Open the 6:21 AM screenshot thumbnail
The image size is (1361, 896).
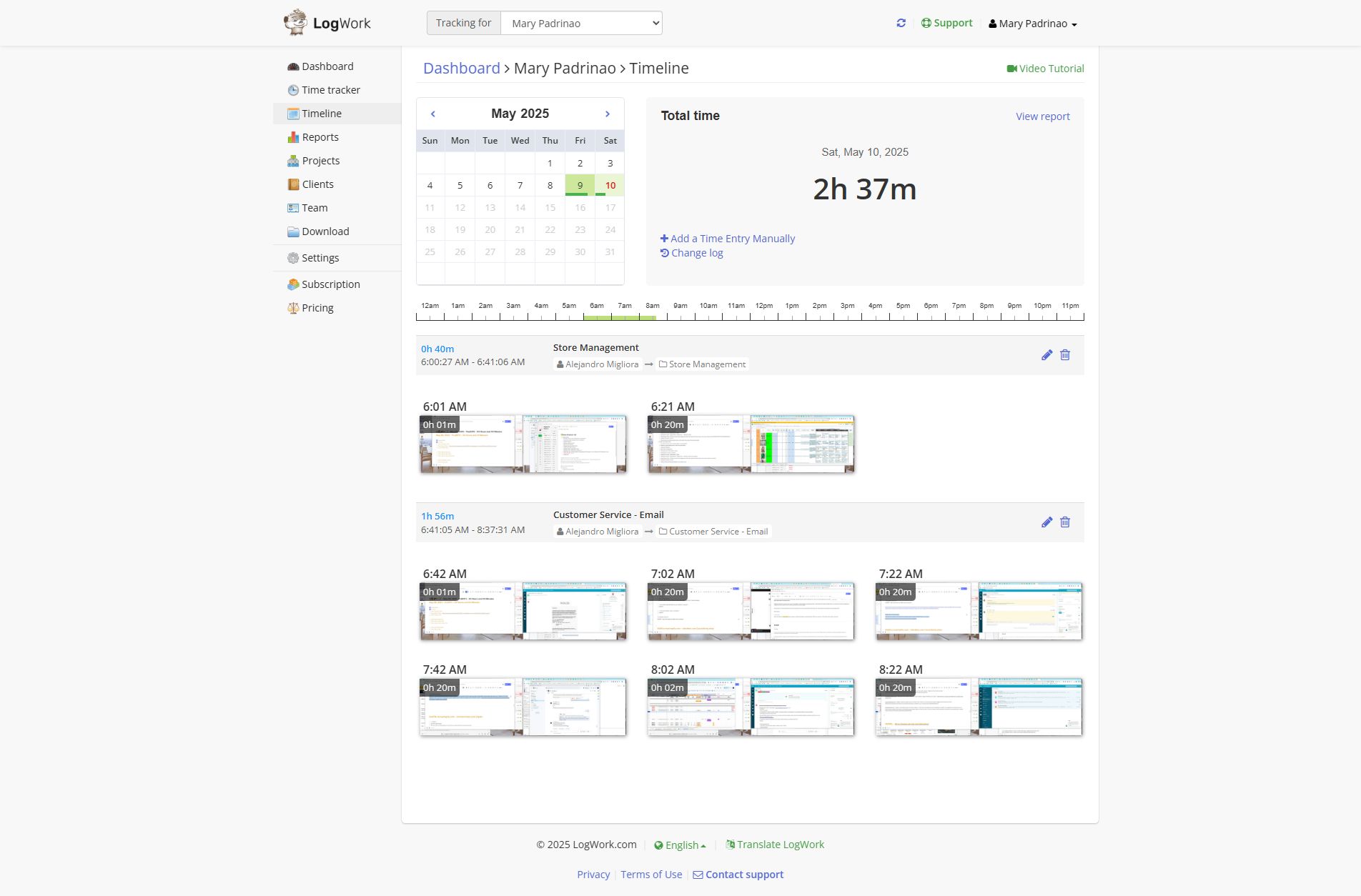[x=751, y=444]
